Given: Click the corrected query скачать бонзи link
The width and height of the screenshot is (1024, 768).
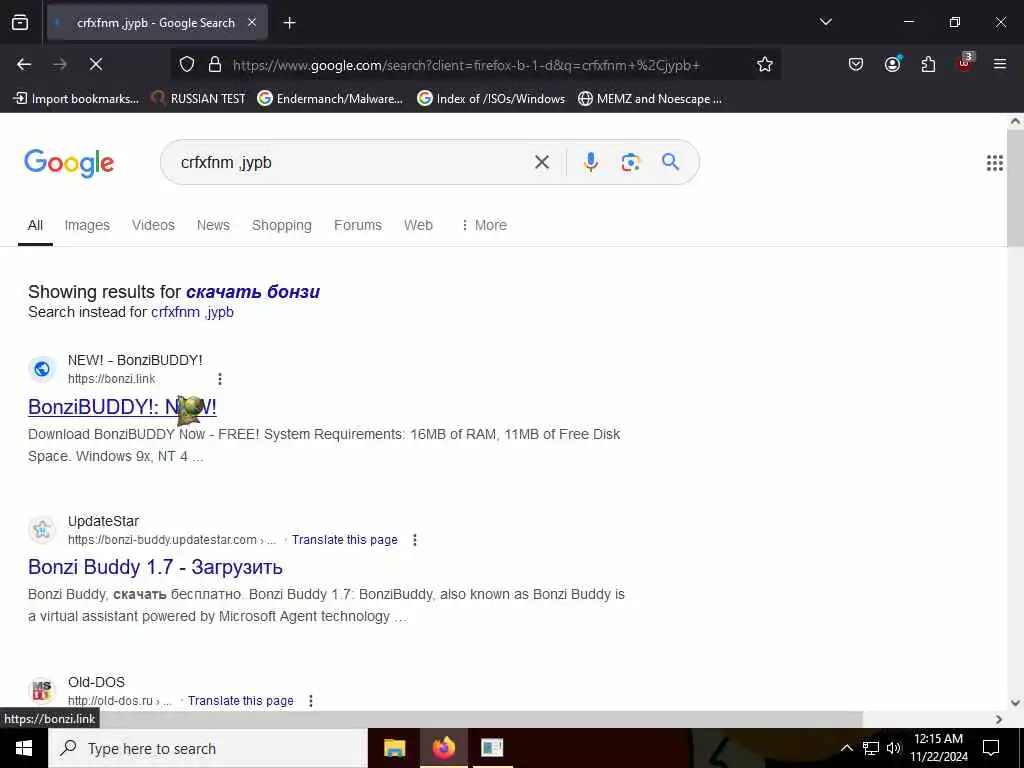Looking at the screenshot, I should [253, 292].
